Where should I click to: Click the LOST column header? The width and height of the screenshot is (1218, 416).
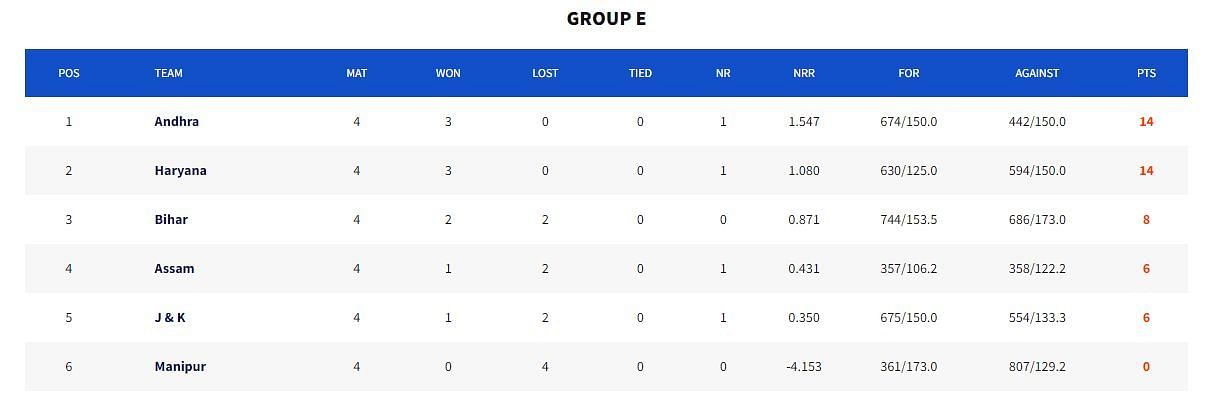[x=545, y=73]
